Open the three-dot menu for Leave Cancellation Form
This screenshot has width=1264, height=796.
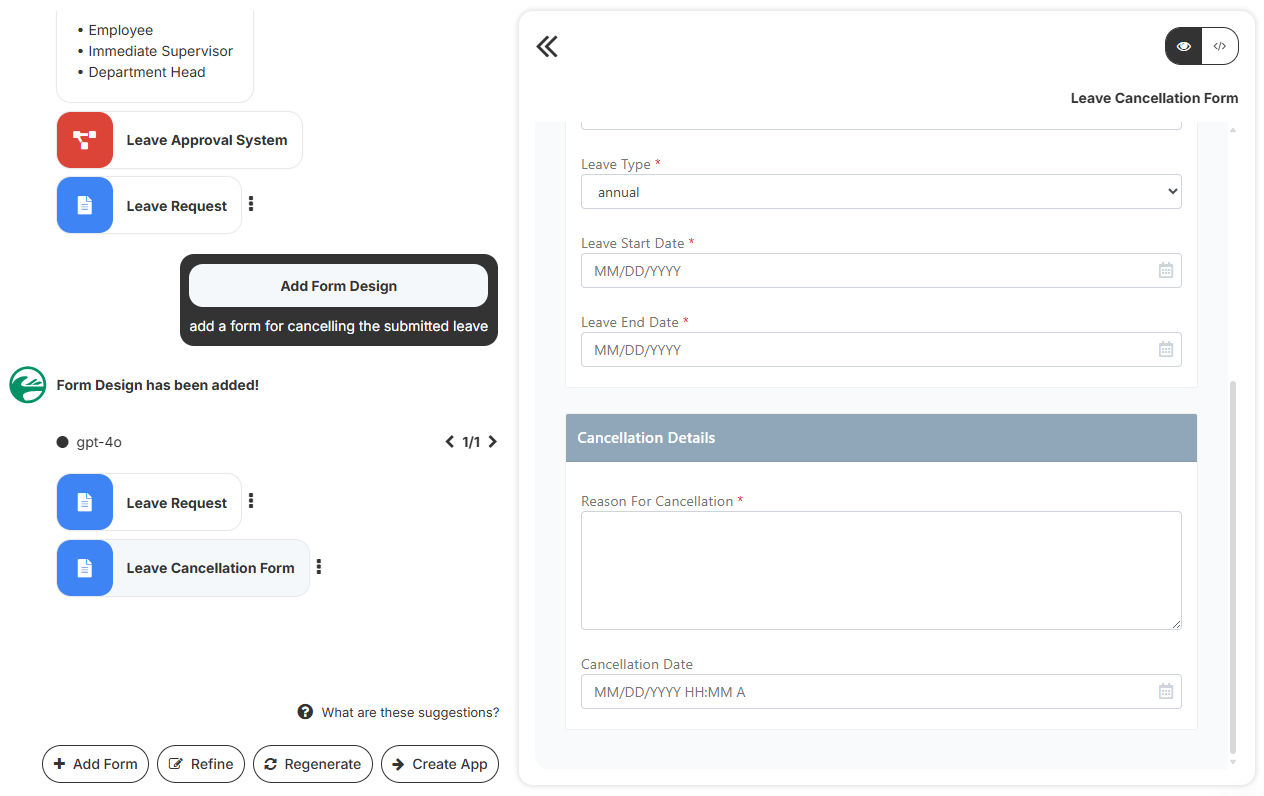319,567
